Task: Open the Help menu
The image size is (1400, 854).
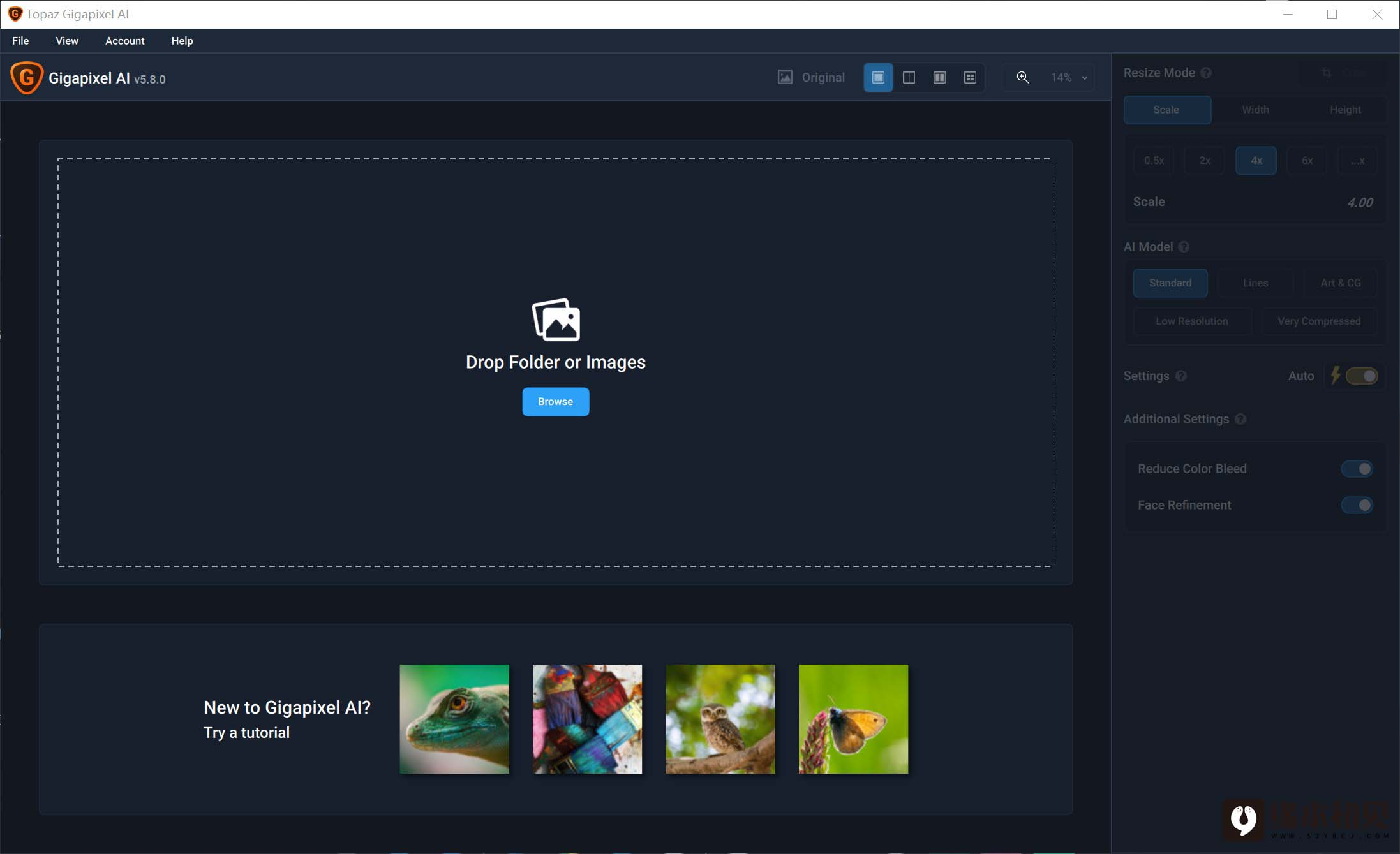Action: (182, 41)
